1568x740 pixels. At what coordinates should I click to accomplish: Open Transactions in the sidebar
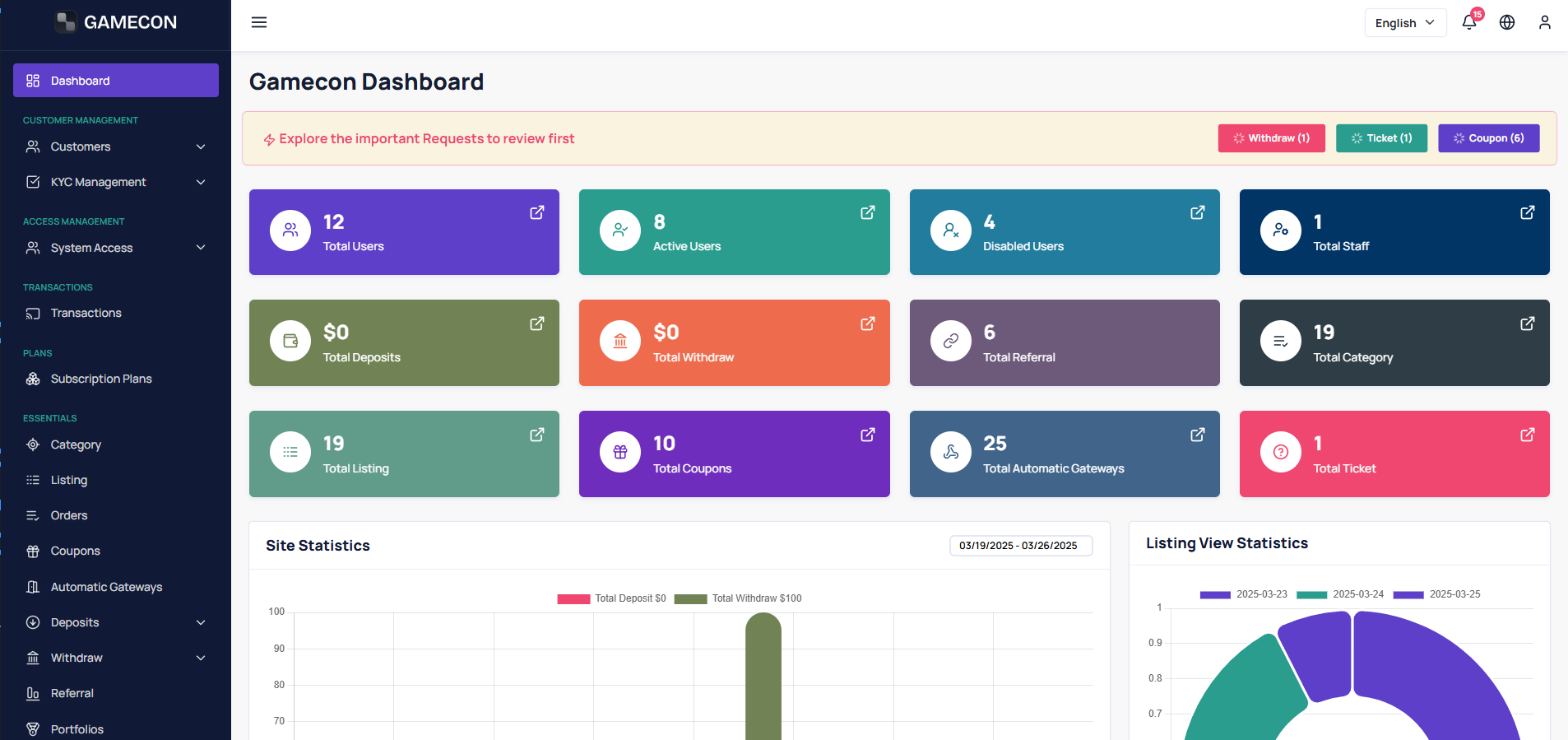coord(116,313)
